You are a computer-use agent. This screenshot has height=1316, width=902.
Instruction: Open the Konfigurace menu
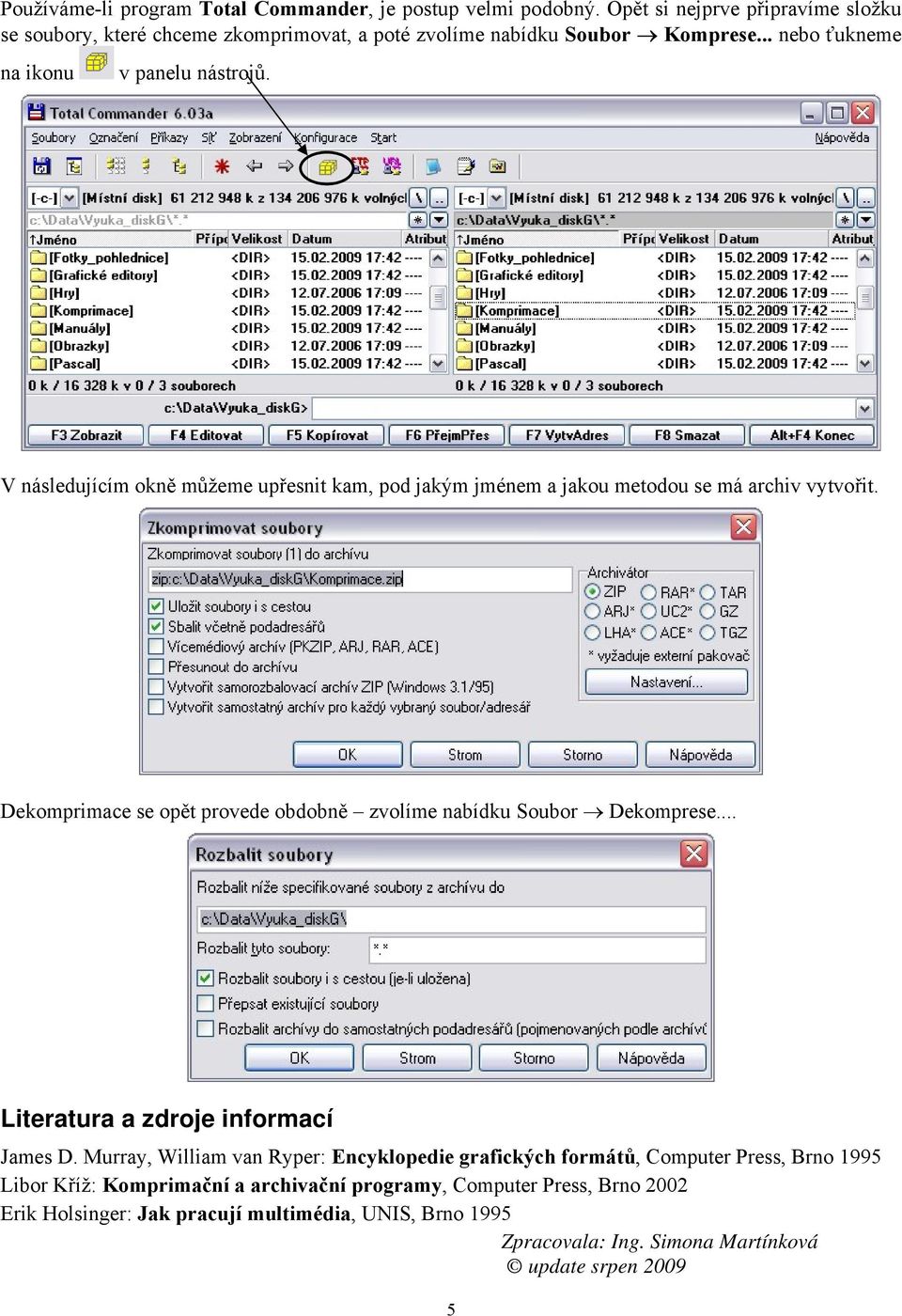326,138
